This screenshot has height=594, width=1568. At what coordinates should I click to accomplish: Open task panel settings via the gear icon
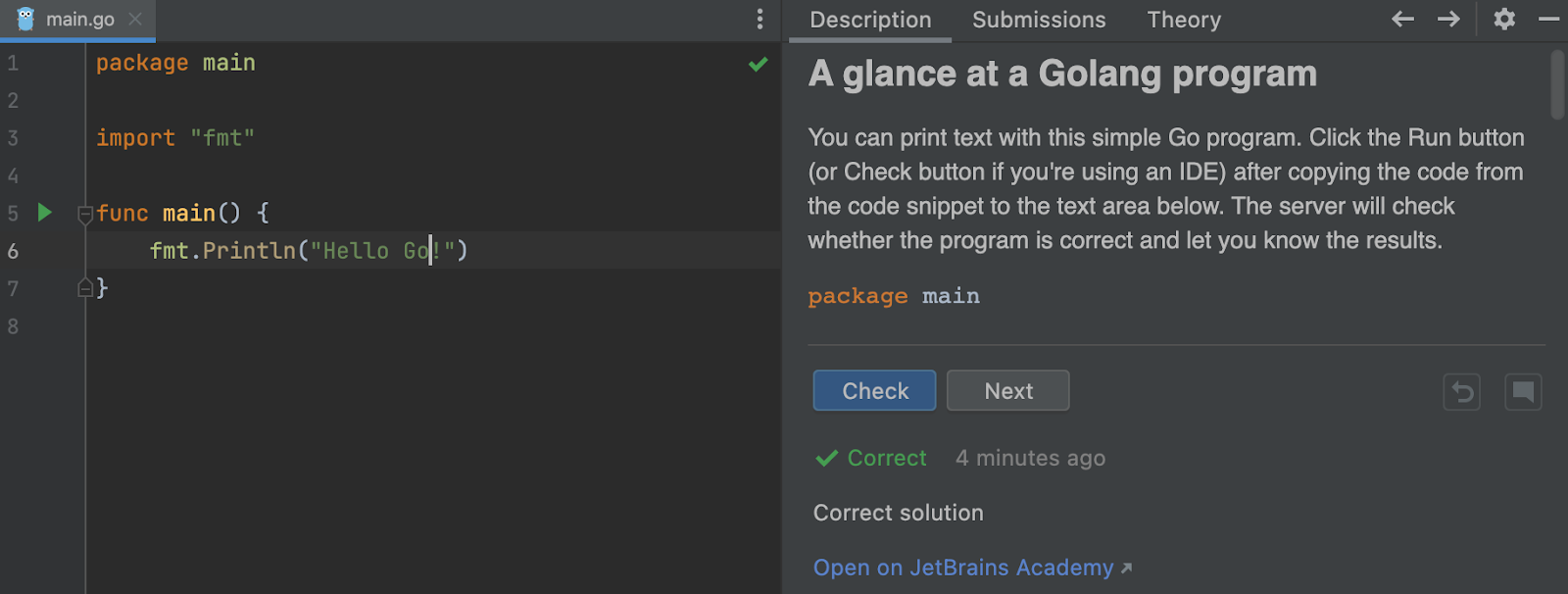click(x=1504, y=20)
